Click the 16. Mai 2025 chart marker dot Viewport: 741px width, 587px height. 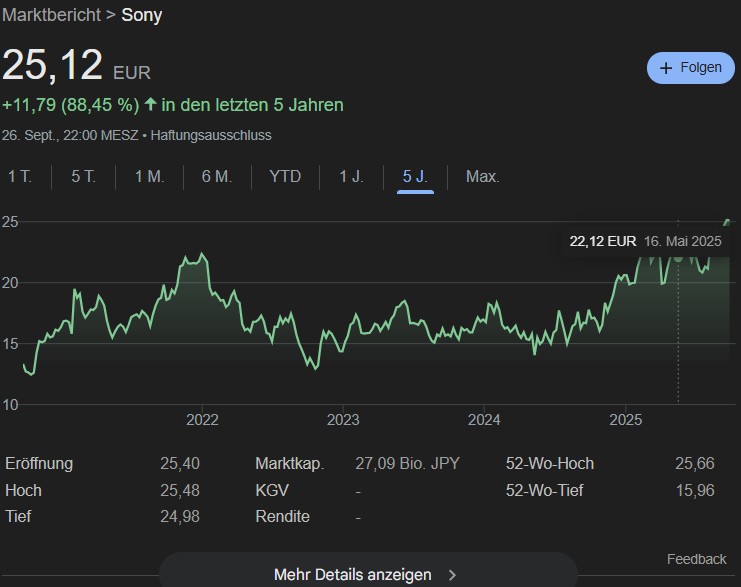point(678,258)
